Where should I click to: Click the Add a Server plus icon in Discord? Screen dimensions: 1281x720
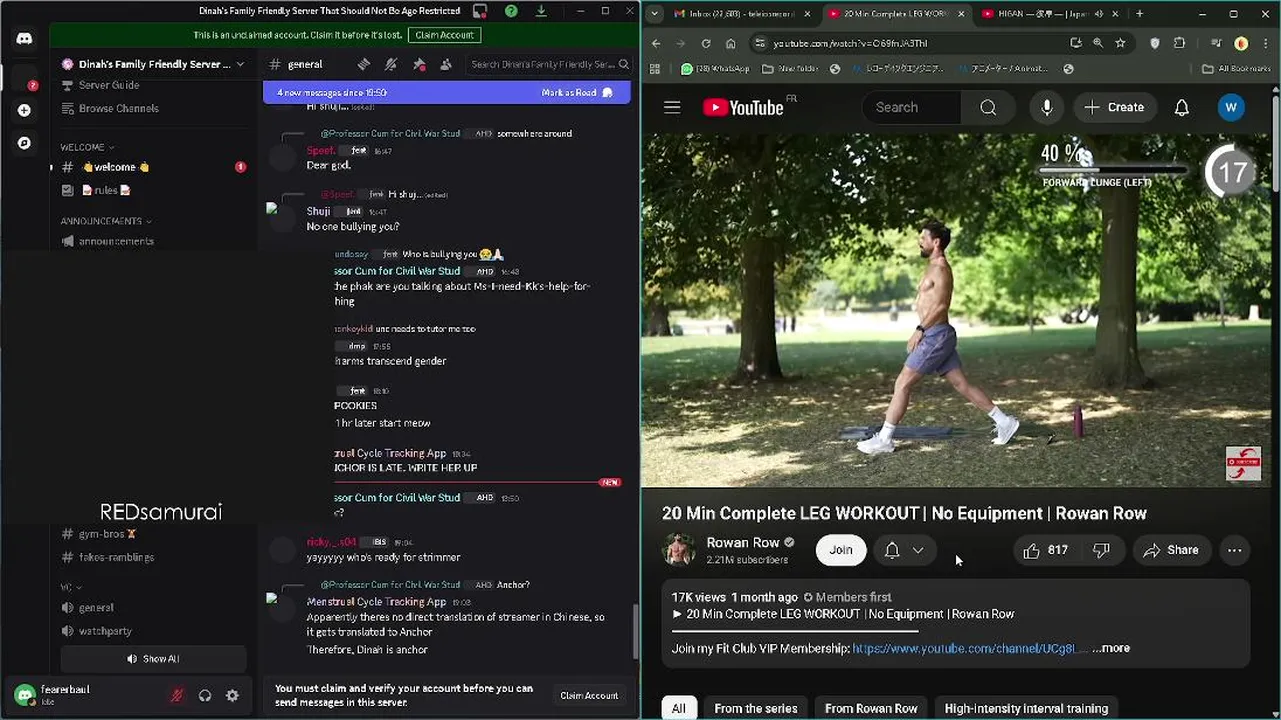[24, 110]
